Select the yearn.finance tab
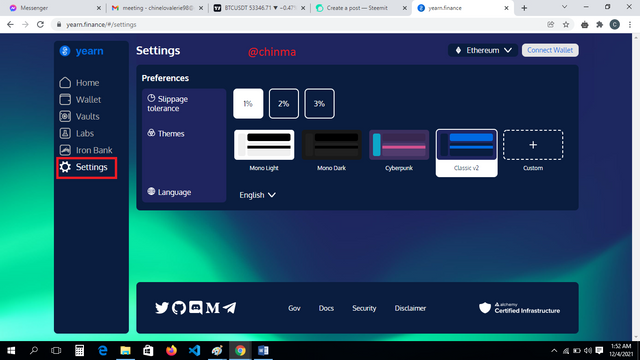 (x=463, y=8)
